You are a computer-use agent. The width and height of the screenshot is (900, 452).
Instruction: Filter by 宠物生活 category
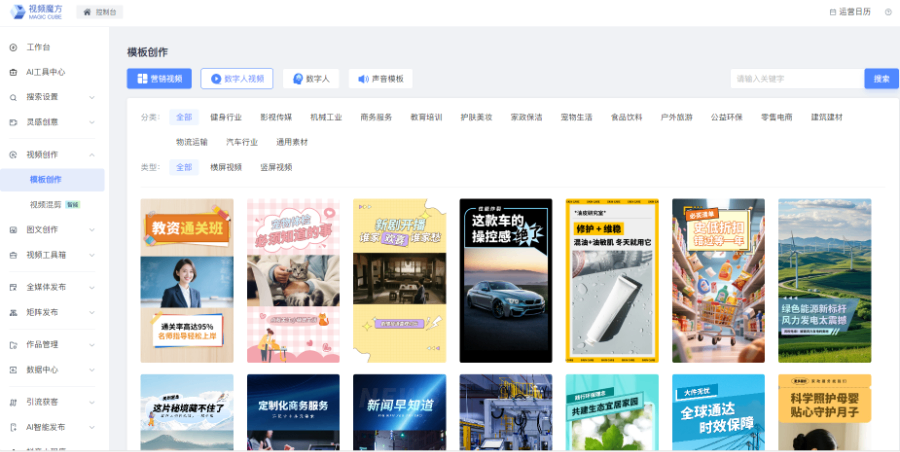point(576,117)
